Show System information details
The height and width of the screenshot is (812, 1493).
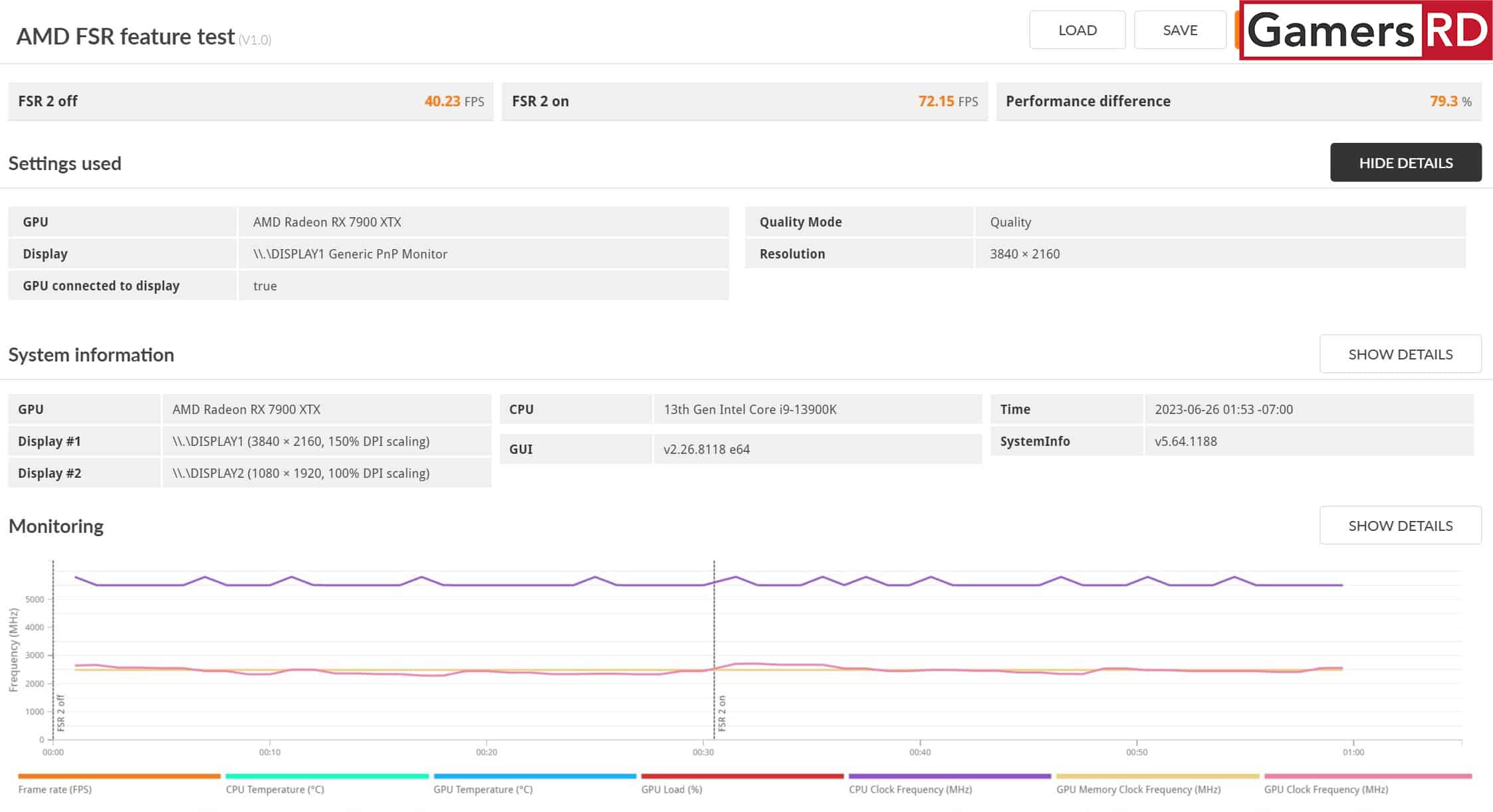point(1400,354)
